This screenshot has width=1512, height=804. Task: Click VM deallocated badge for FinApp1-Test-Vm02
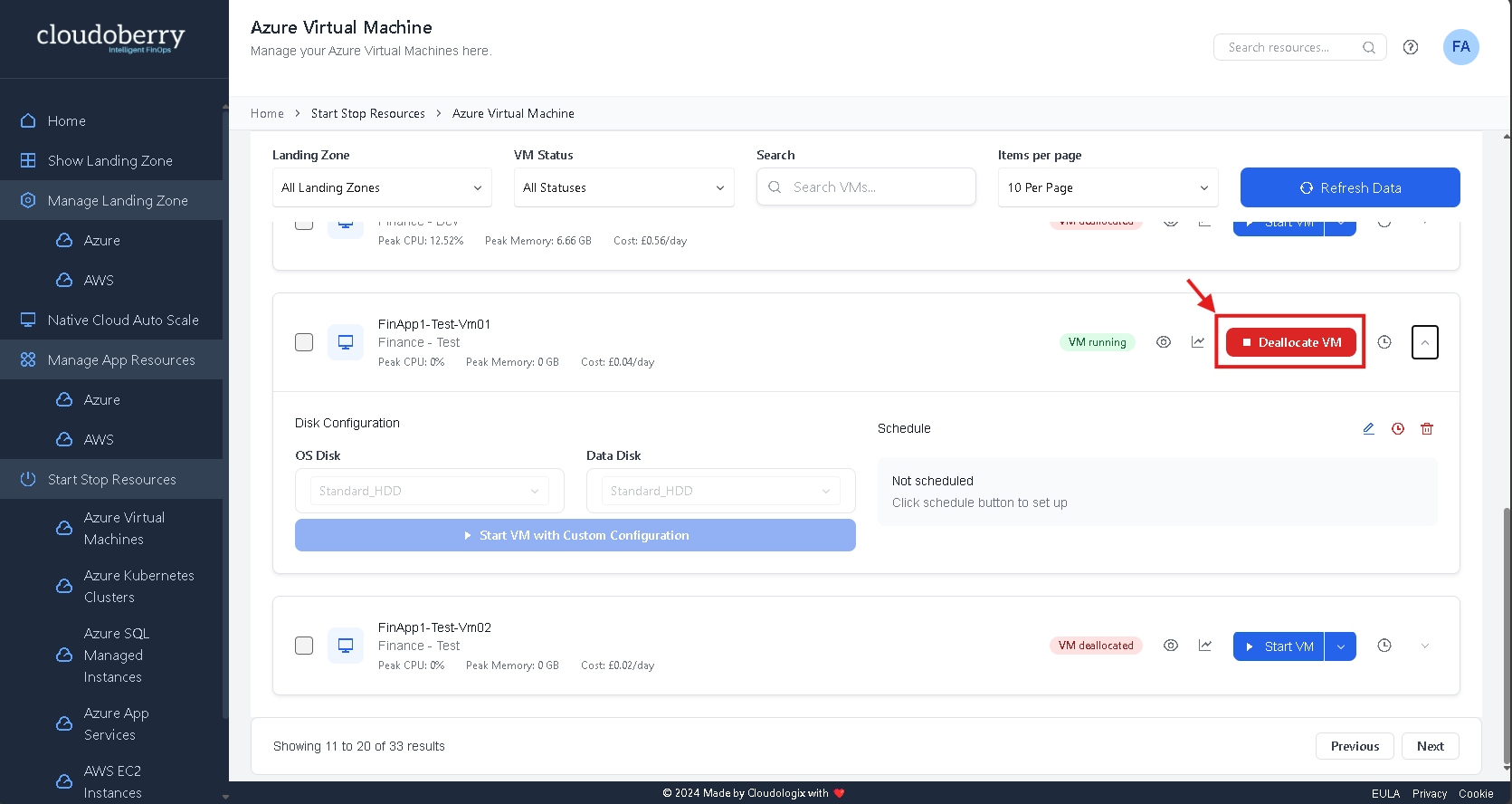[x=1096, y=646]
